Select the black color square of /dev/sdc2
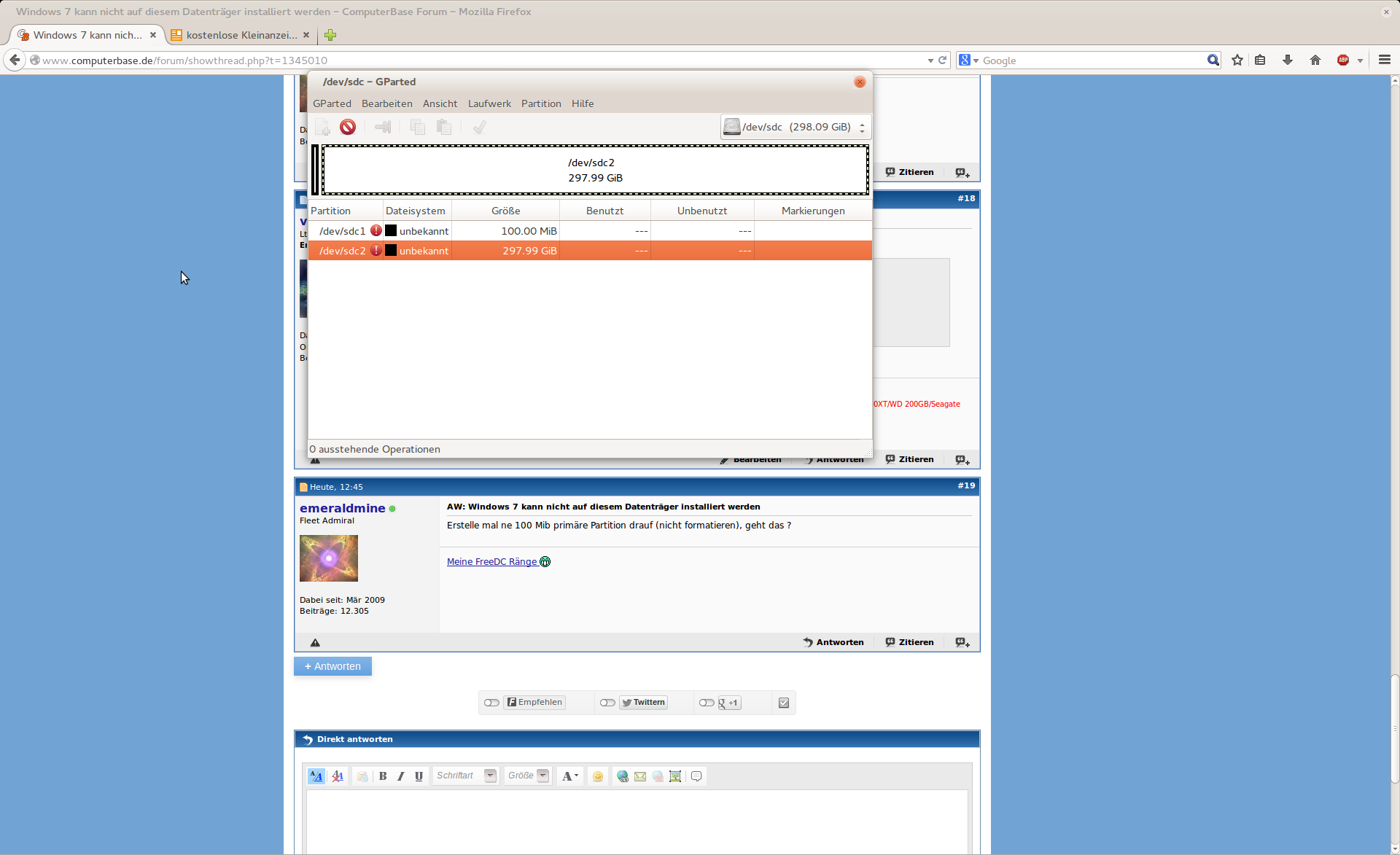Viewport: 1400px width, 855px height. tap(391, 251)
